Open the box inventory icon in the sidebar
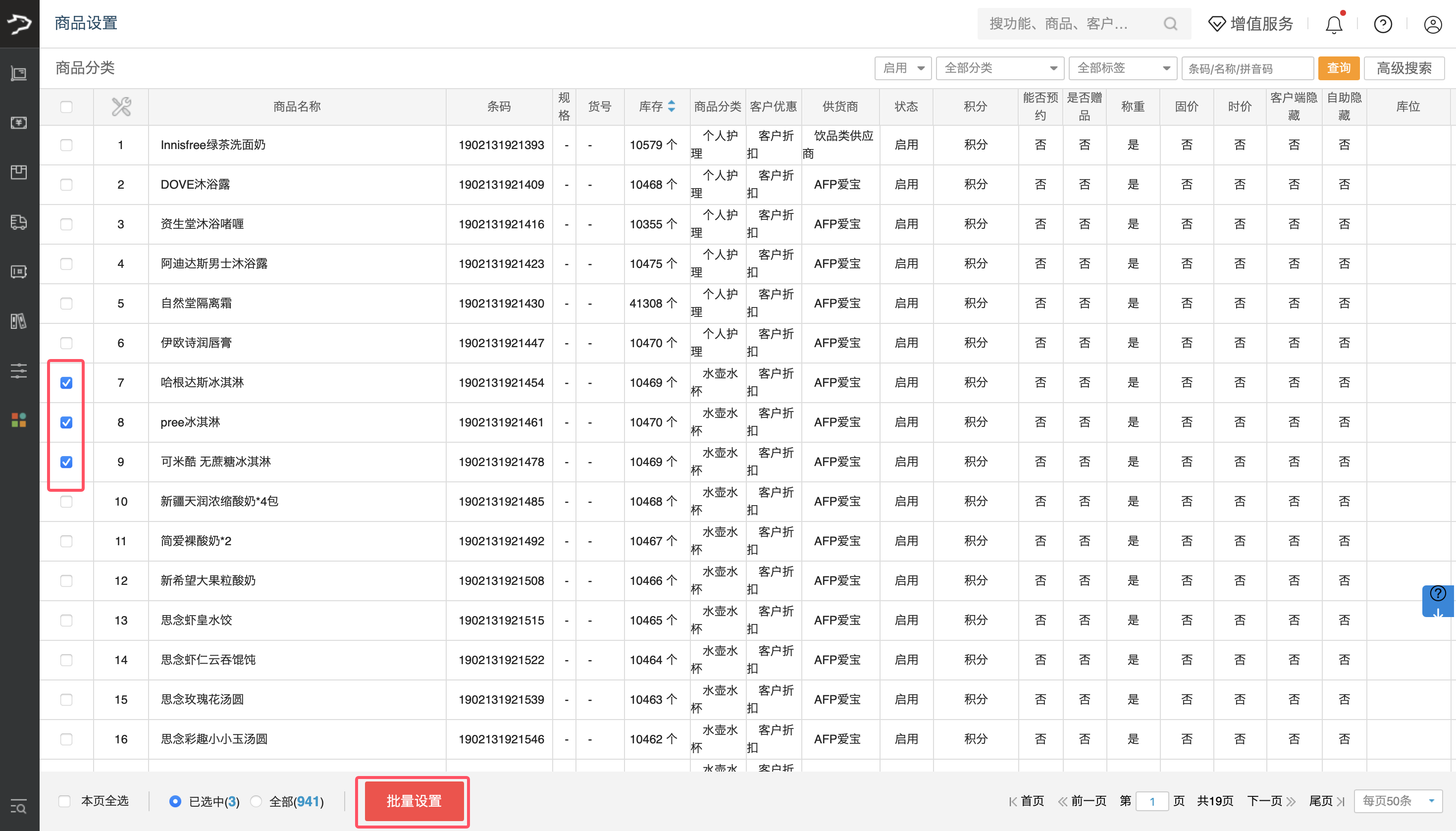This screenshot has width=1456, height=831. click(19, 172)
